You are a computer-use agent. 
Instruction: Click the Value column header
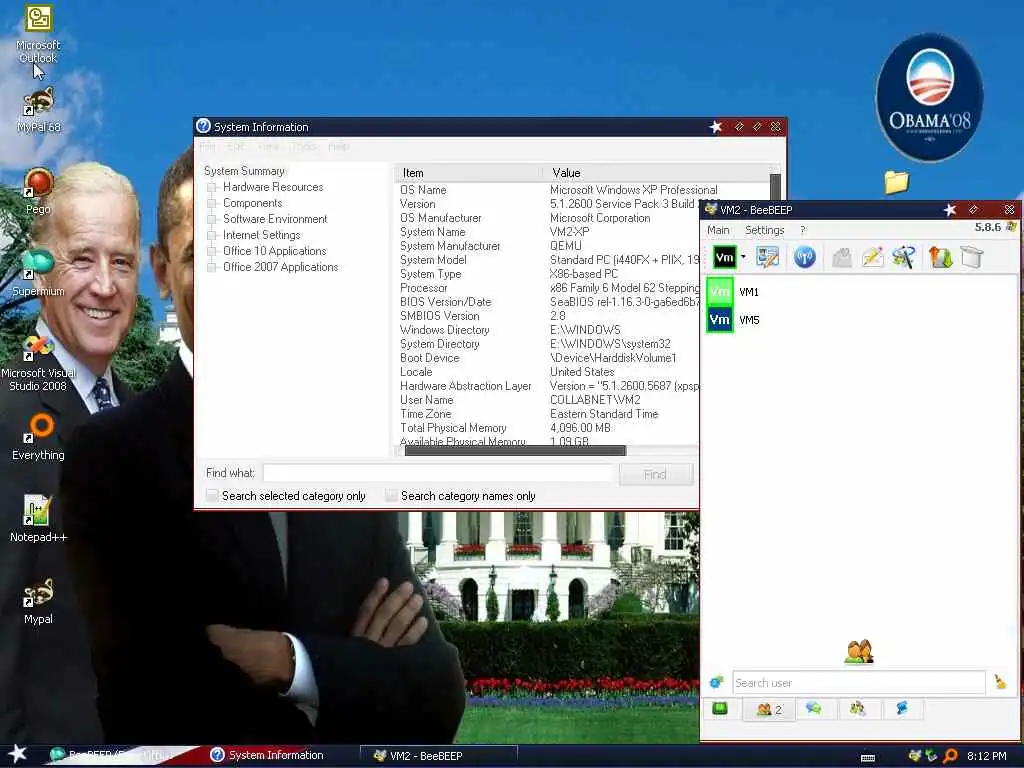pos(655,173)
